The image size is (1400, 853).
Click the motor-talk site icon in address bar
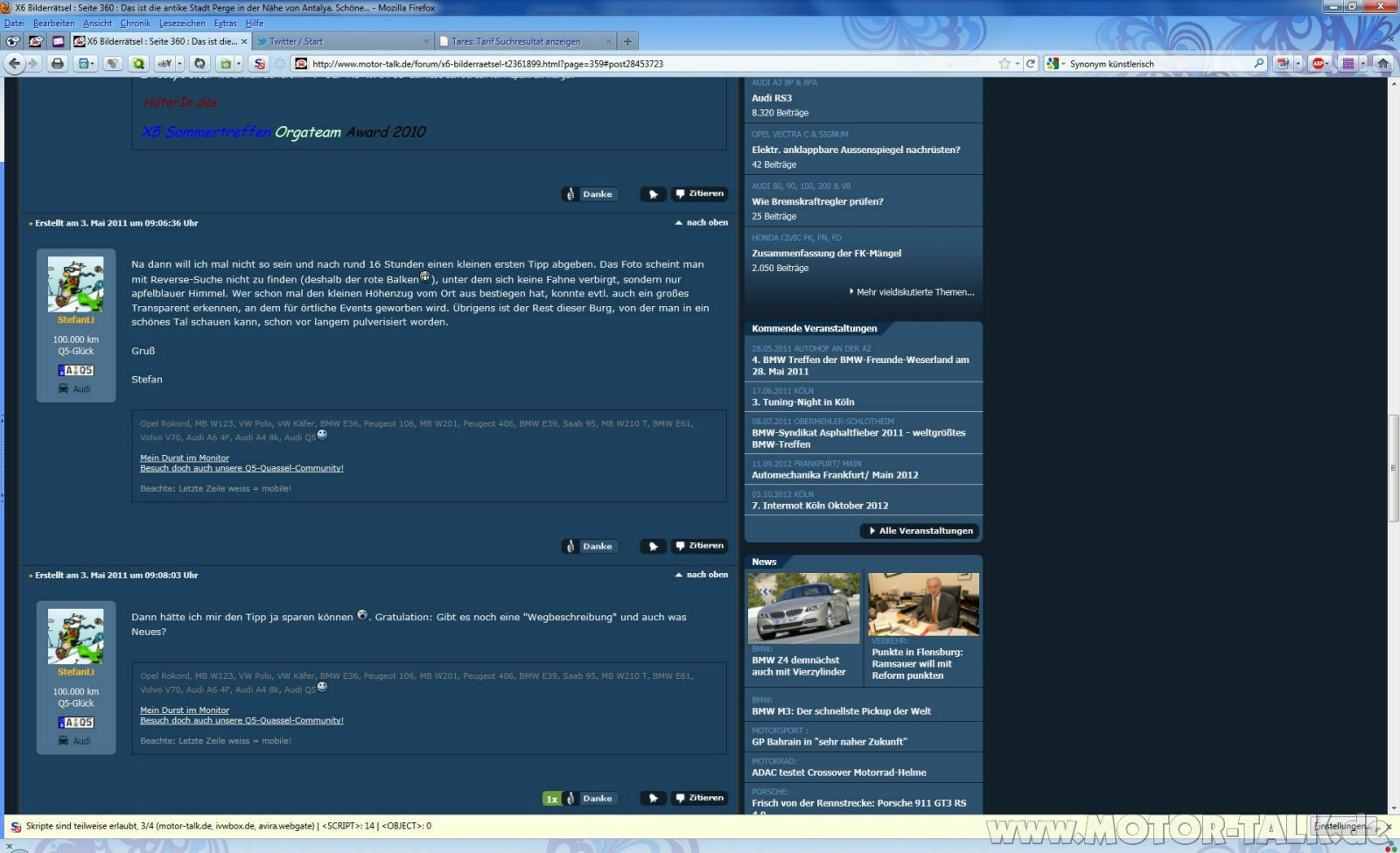[x=301, y=64]
